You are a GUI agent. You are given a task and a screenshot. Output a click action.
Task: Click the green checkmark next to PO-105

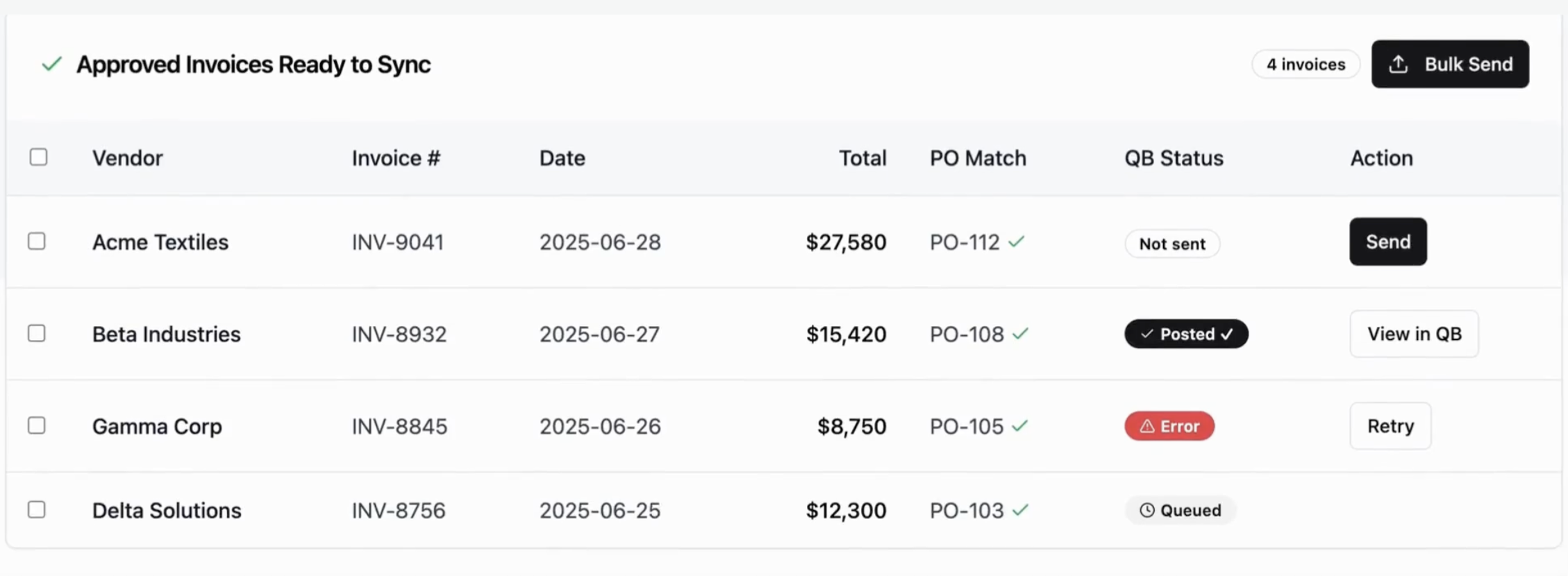tap(1019, 426)
